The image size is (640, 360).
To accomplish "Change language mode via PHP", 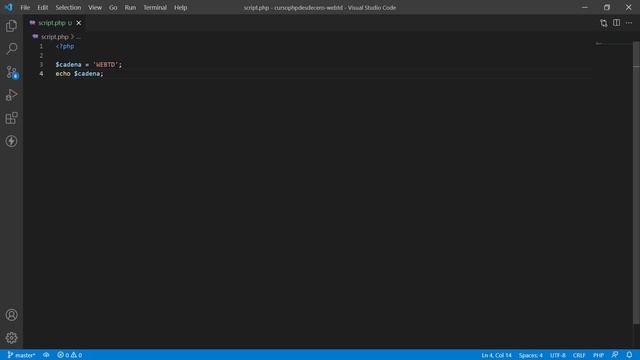I will (598, 355).
